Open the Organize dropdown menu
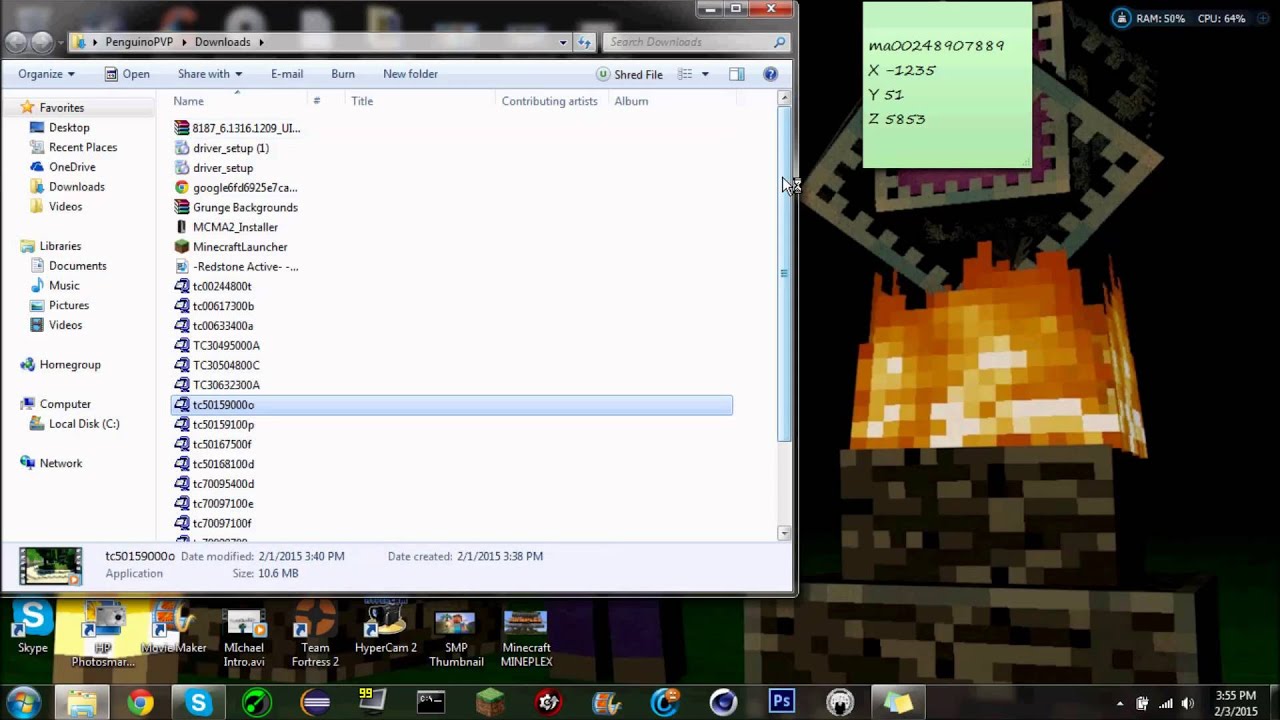Viewport: 1280px width, 720px height. (x=46, y=74)
